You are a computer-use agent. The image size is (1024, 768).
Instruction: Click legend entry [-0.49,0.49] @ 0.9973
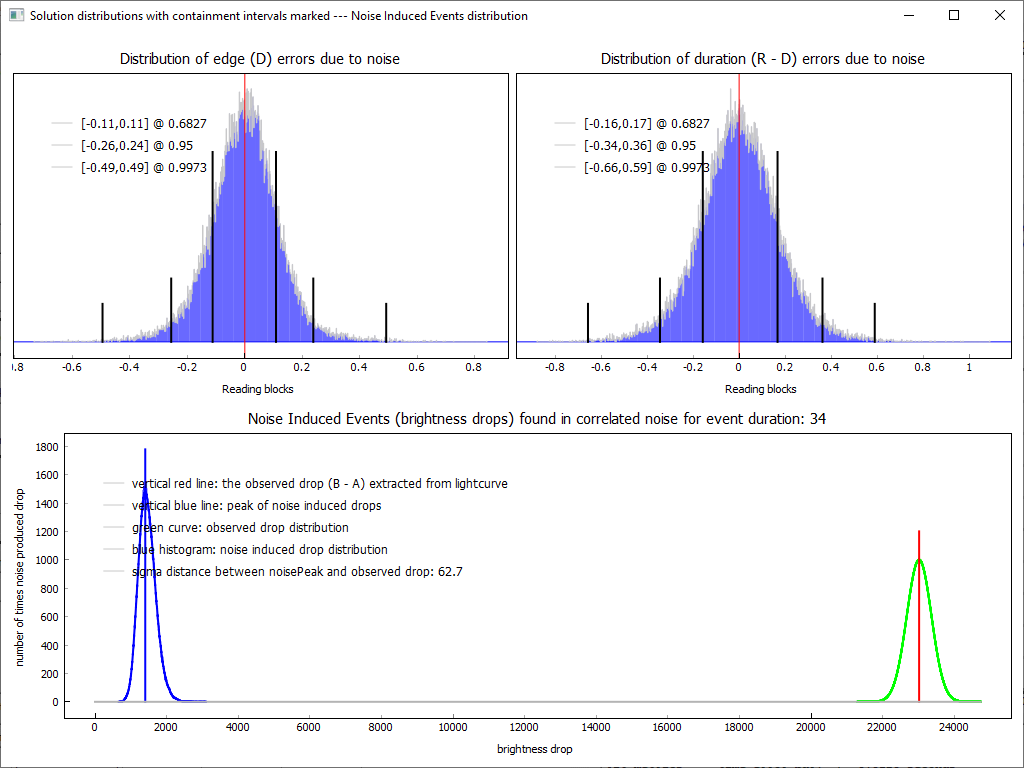point(143,168)
